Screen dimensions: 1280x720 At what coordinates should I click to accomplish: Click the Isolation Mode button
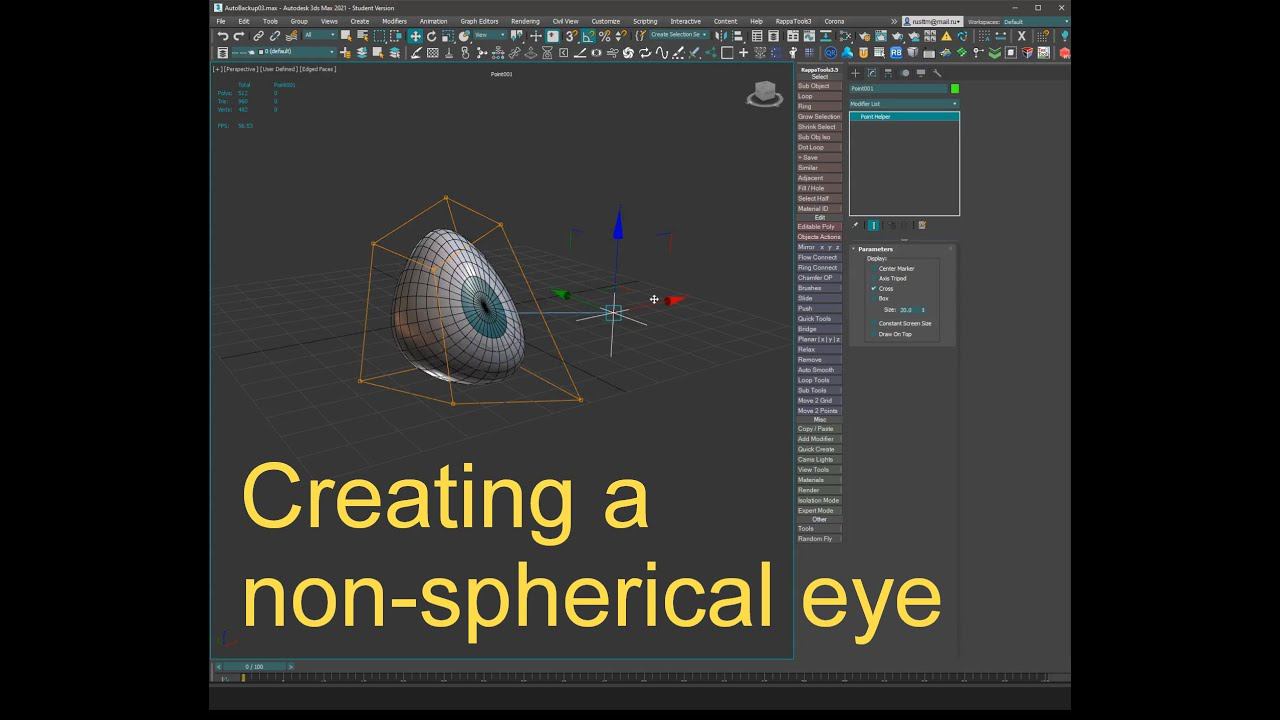coord(819,500)
